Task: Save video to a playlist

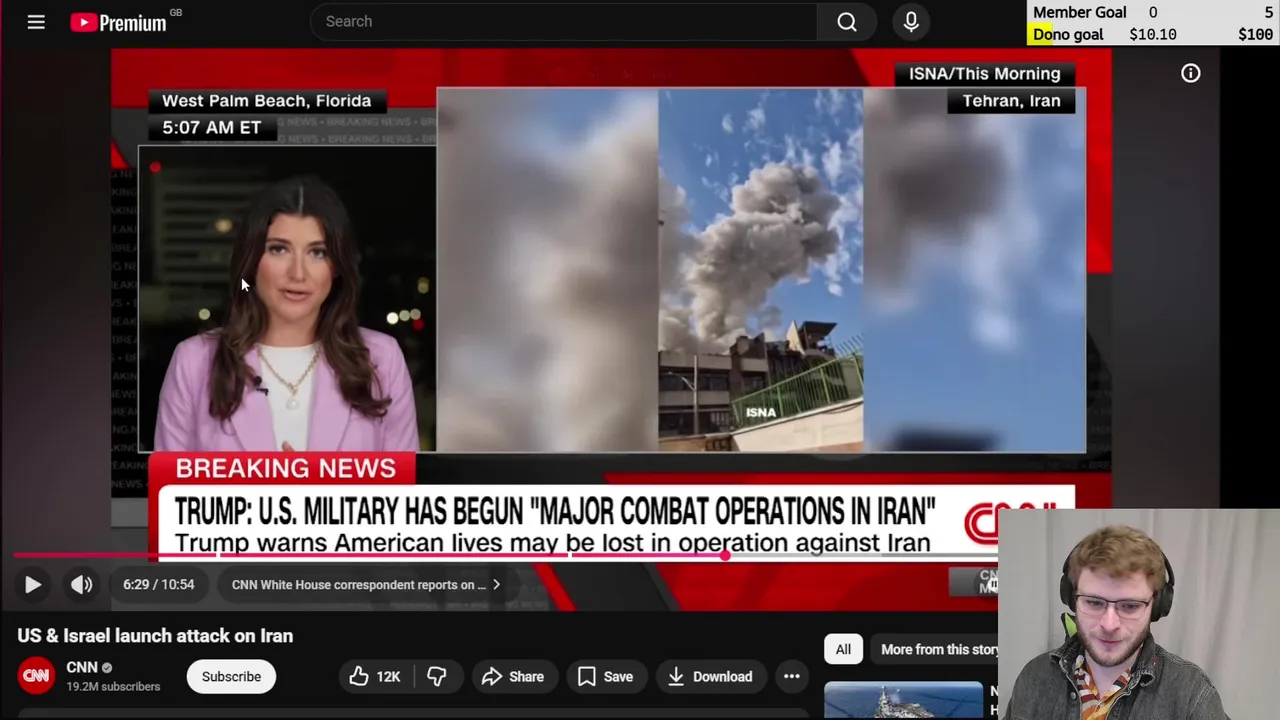Action: click(x=606, y=677)
